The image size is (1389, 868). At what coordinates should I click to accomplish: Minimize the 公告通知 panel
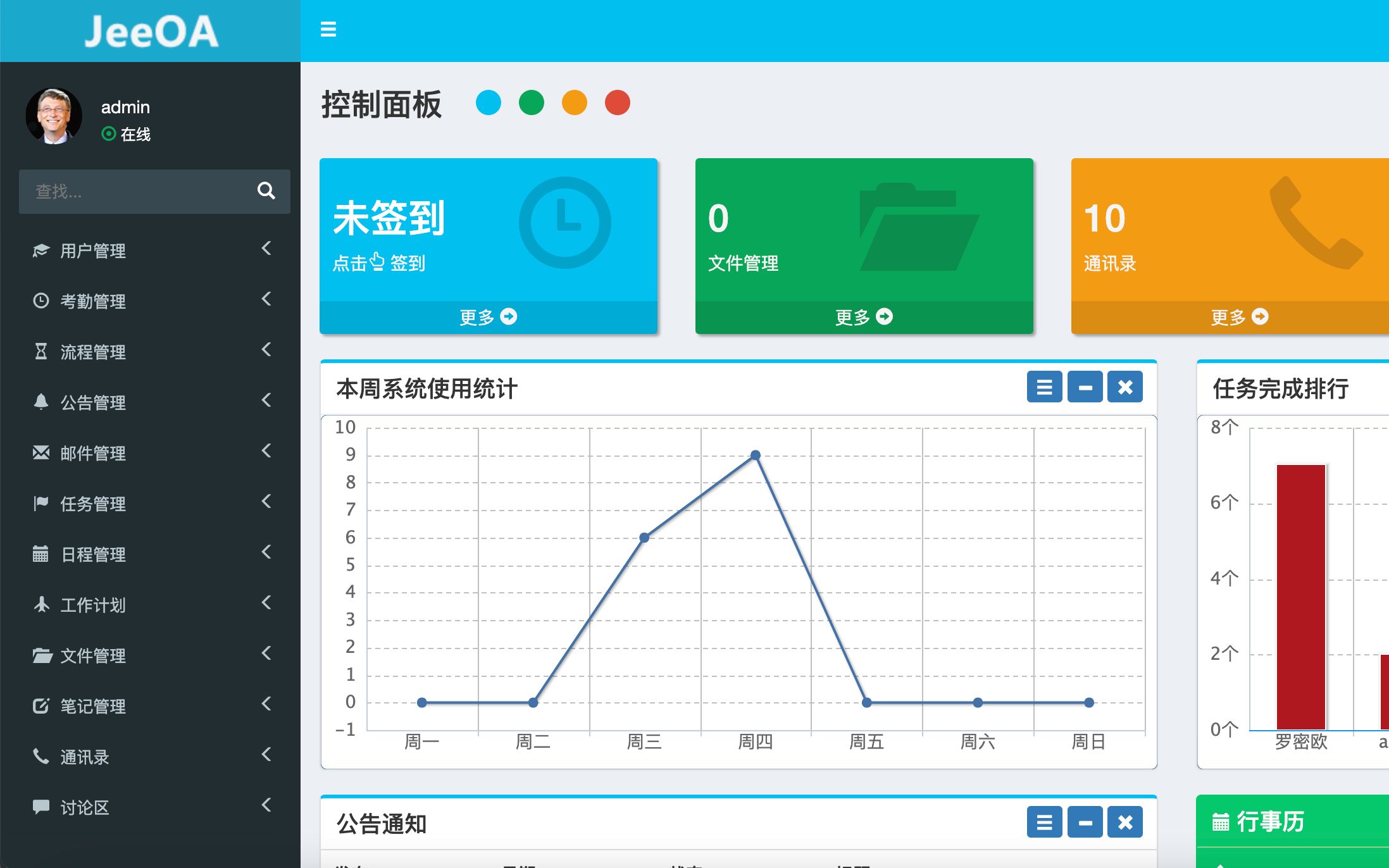tap(1084, 822)
